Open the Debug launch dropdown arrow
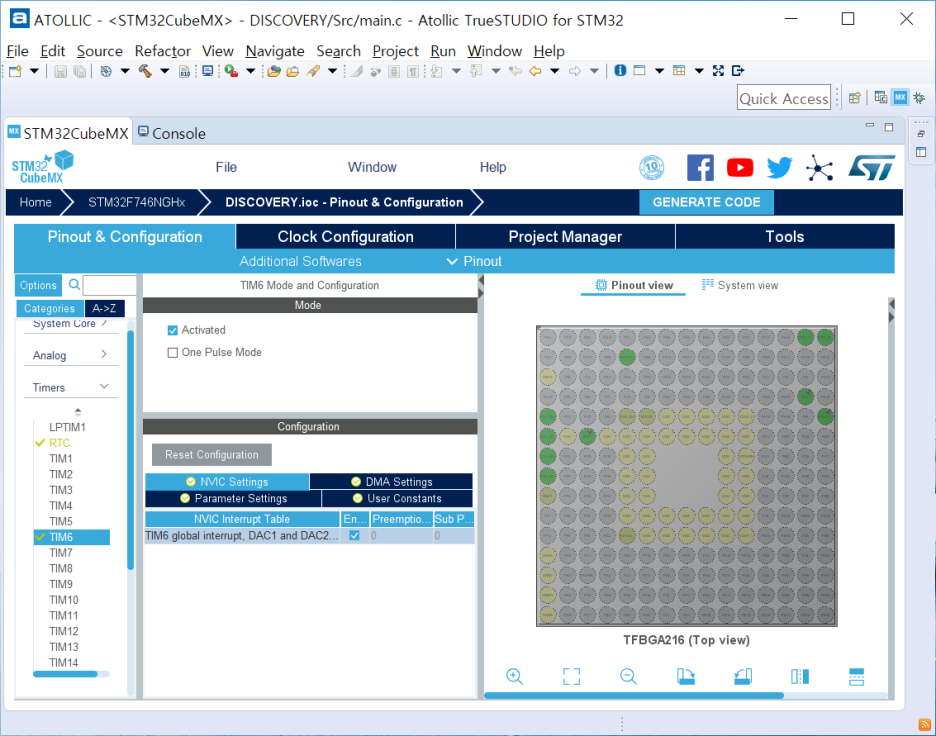This screenshot has width=936, height=736. tap(251, 71)
